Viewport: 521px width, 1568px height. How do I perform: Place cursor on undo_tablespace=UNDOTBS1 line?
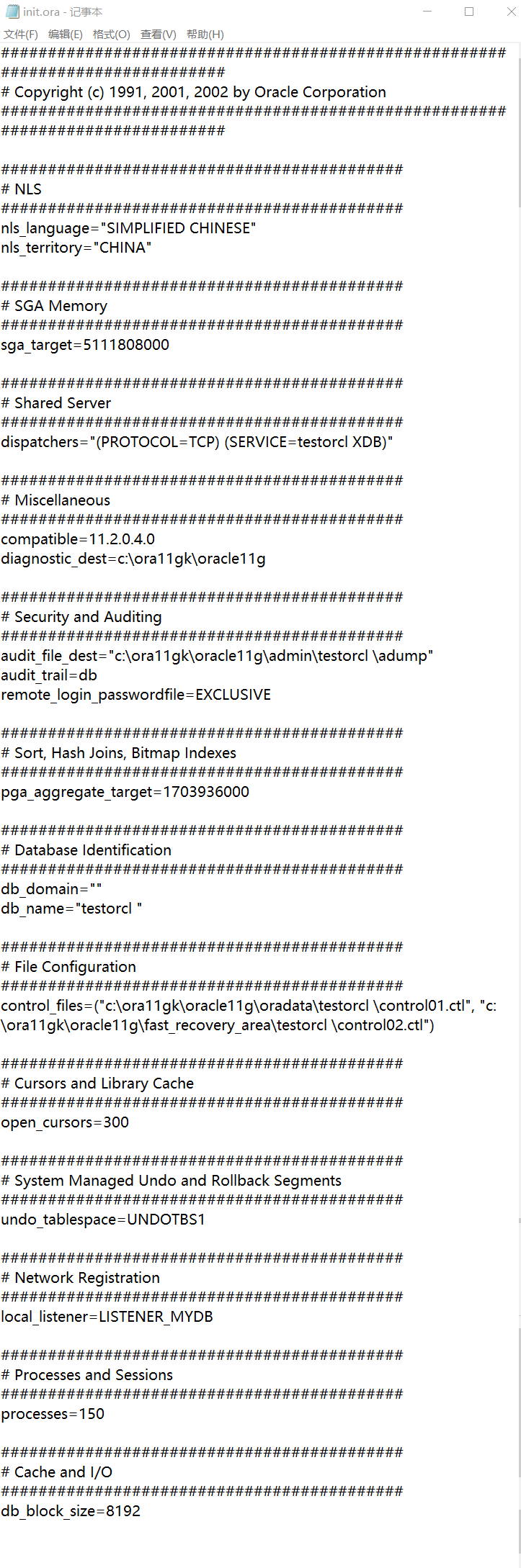103,1220
